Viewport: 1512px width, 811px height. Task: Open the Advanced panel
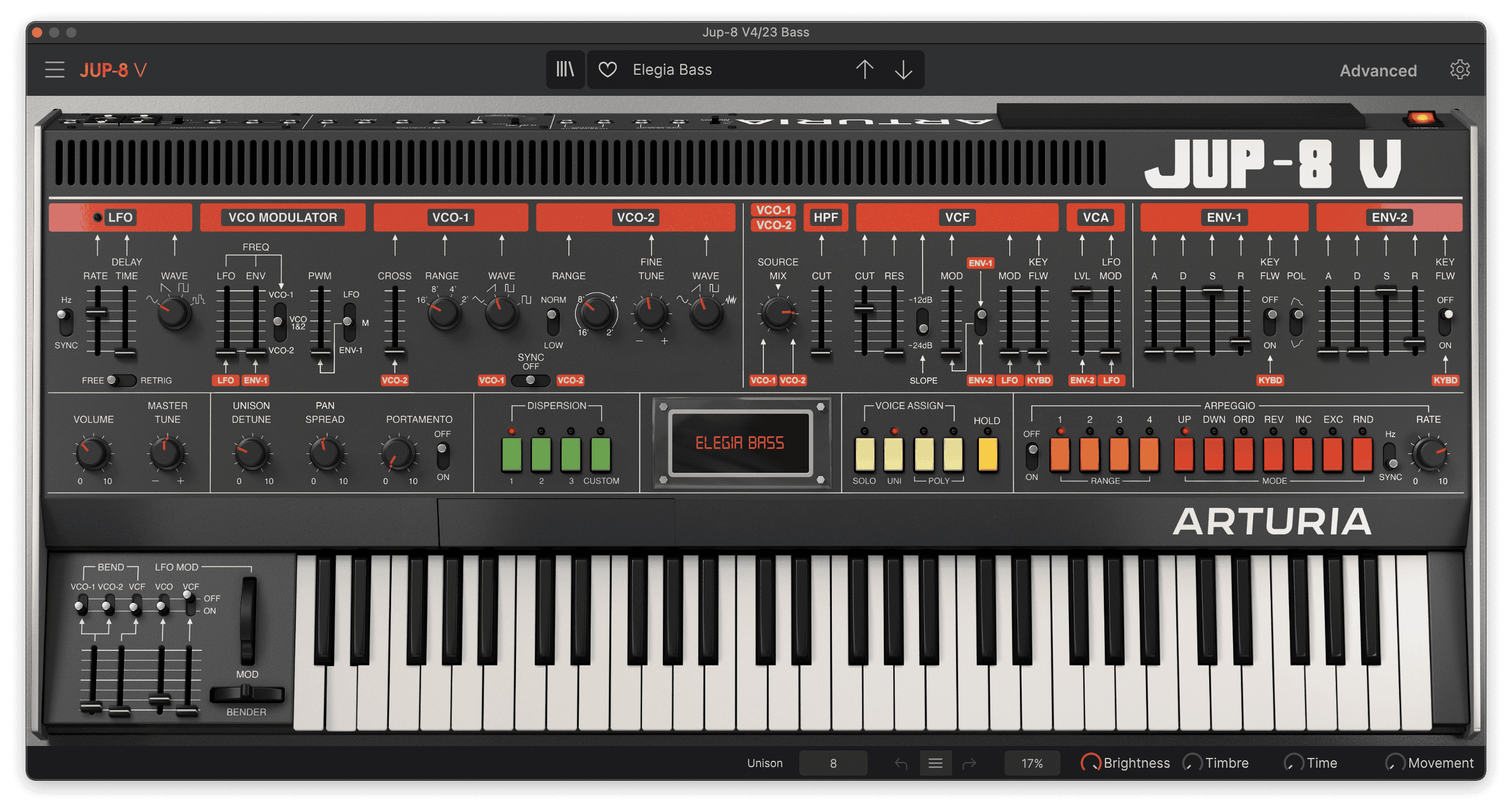(1377, 71)
